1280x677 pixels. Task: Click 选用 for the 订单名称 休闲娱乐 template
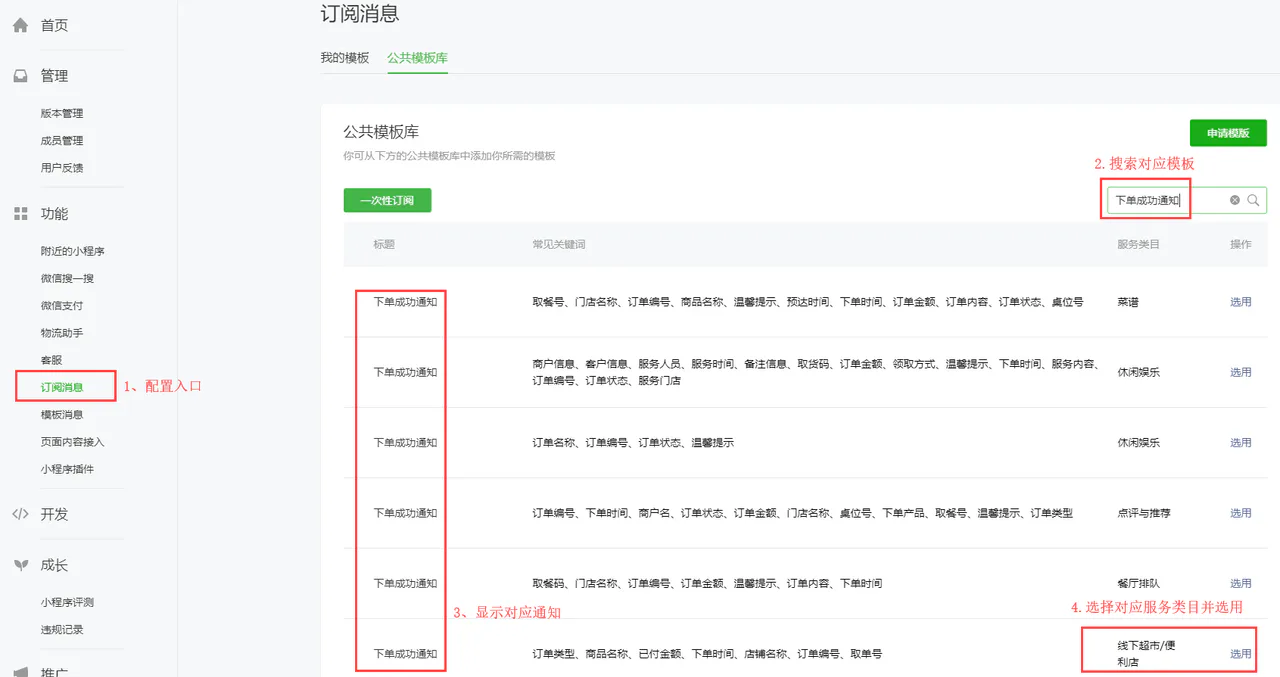tap(1240, 442)
